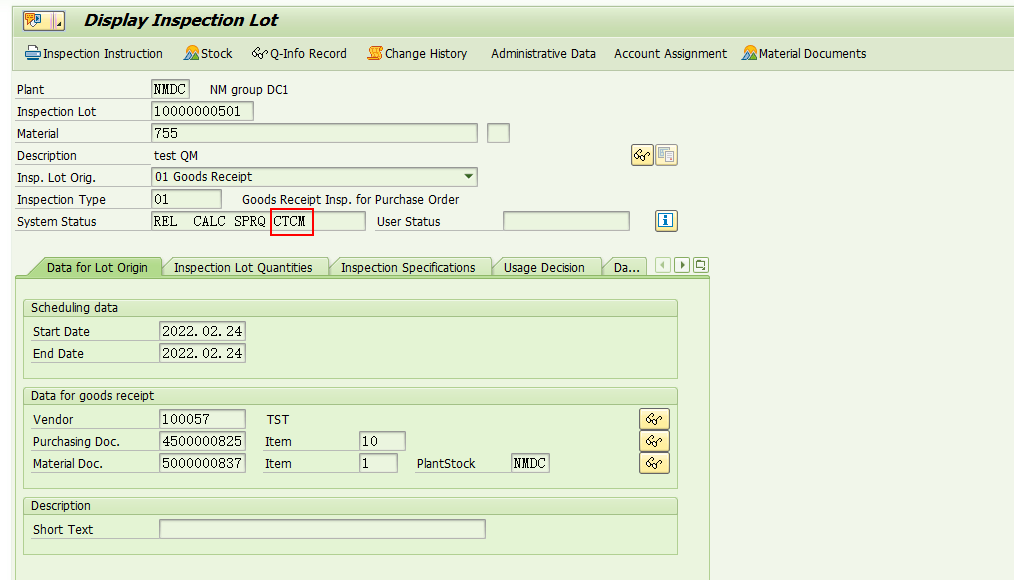Display purchasing document 4500000825 via glasses icon
Viewport: 1014px width, 580px height.
click(654, 440)
